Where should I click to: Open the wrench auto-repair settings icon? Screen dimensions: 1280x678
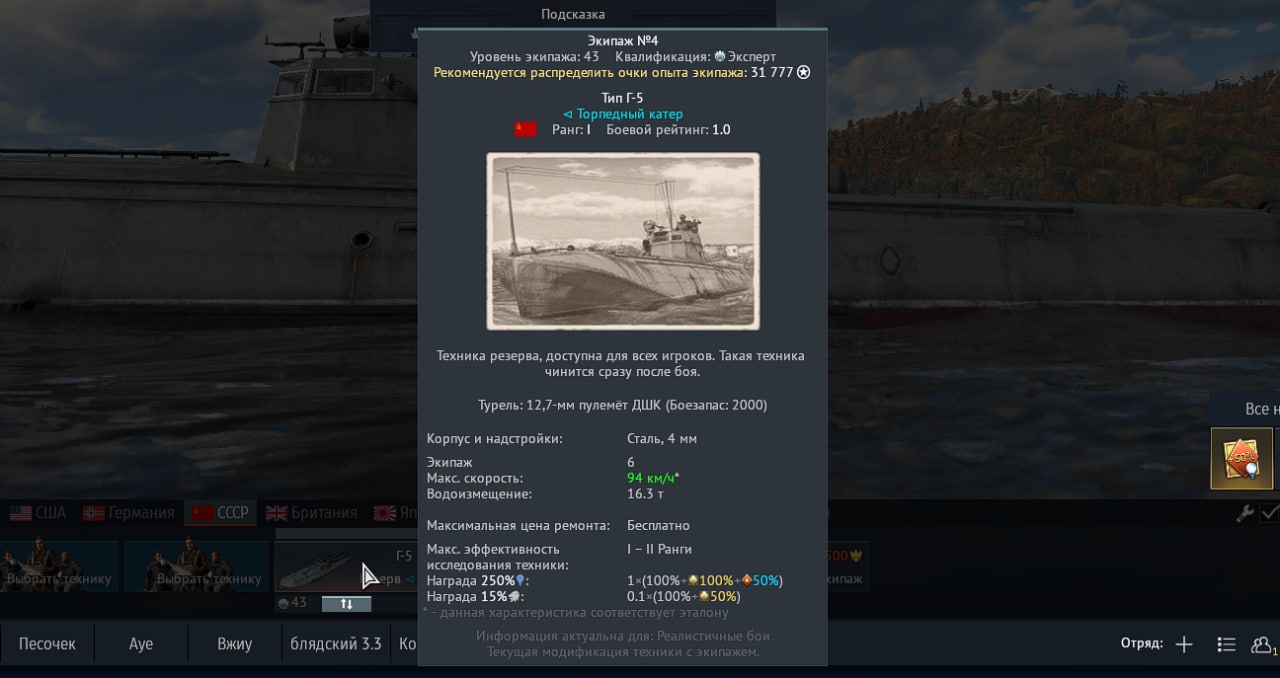point(1245,513)
